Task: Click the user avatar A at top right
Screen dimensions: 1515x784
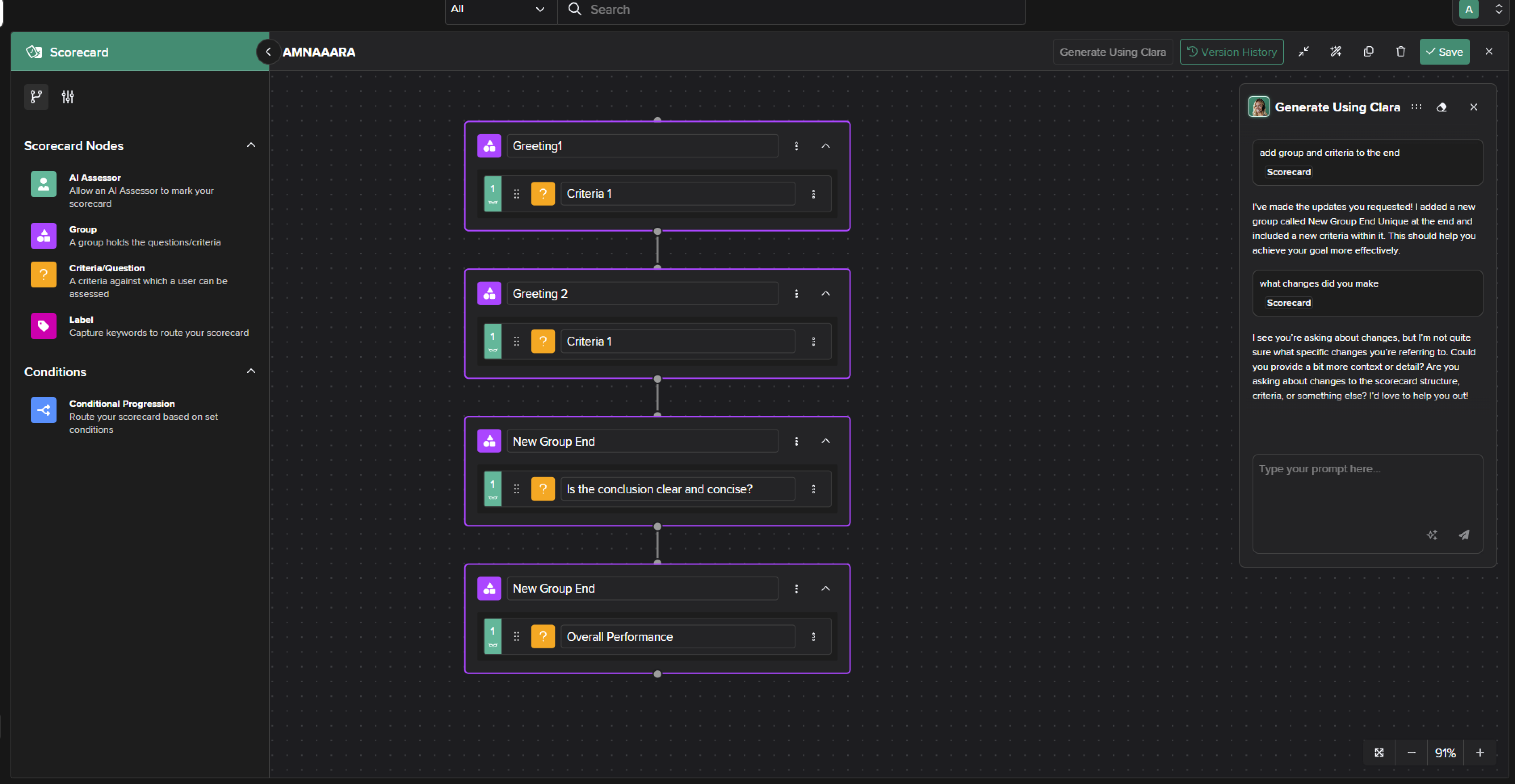Action: click(1469, 9)
